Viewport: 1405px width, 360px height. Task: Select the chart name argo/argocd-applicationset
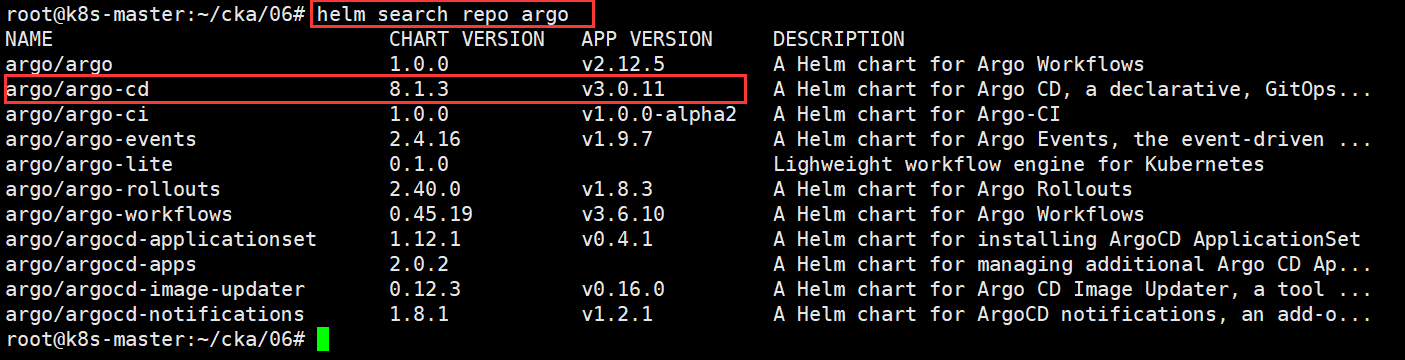pos(161,240)
